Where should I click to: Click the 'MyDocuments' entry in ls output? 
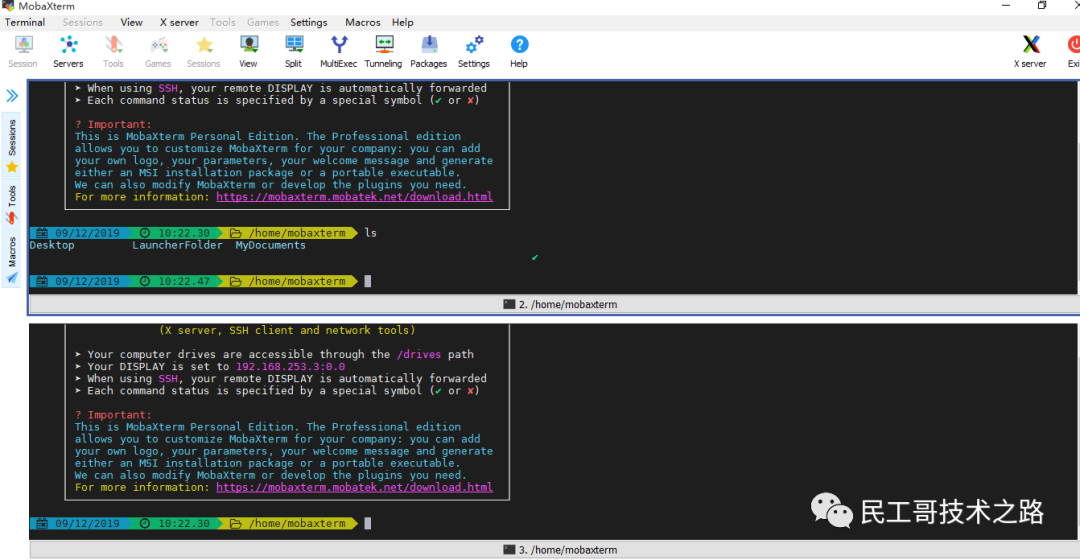tap(271, 245)
